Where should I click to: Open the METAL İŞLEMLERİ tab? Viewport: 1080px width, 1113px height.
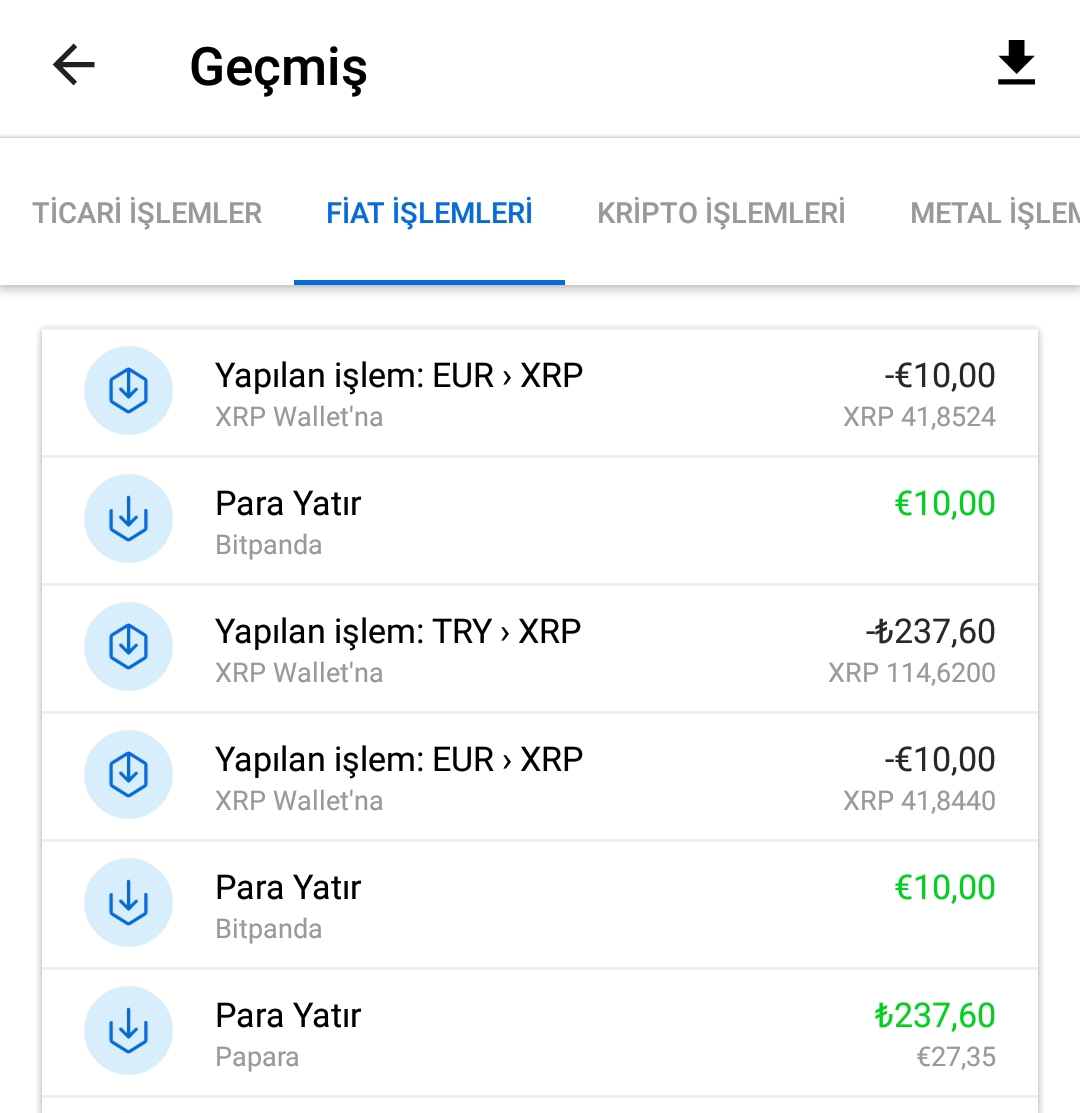pyautogui.click(x=995, y=213)
